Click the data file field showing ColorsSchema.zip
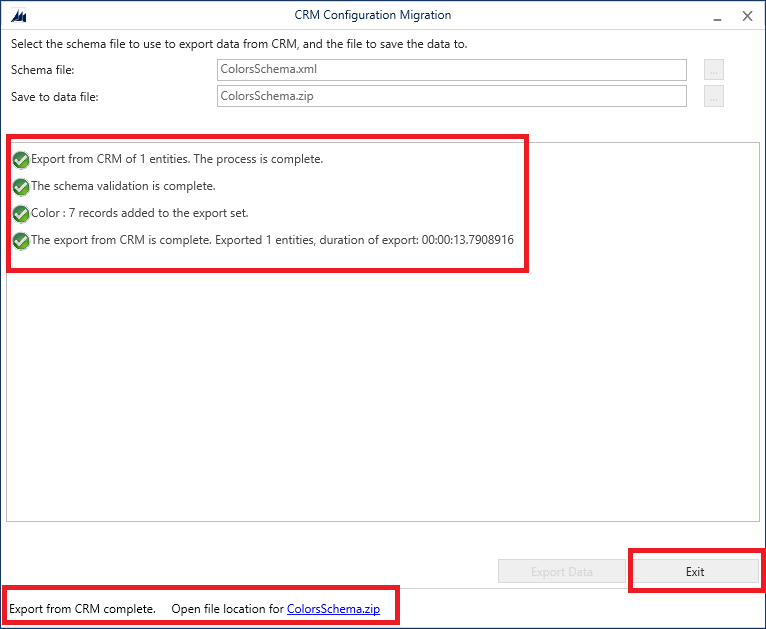Viewport: 766px width, 629px height. click(x=451, y=96)
